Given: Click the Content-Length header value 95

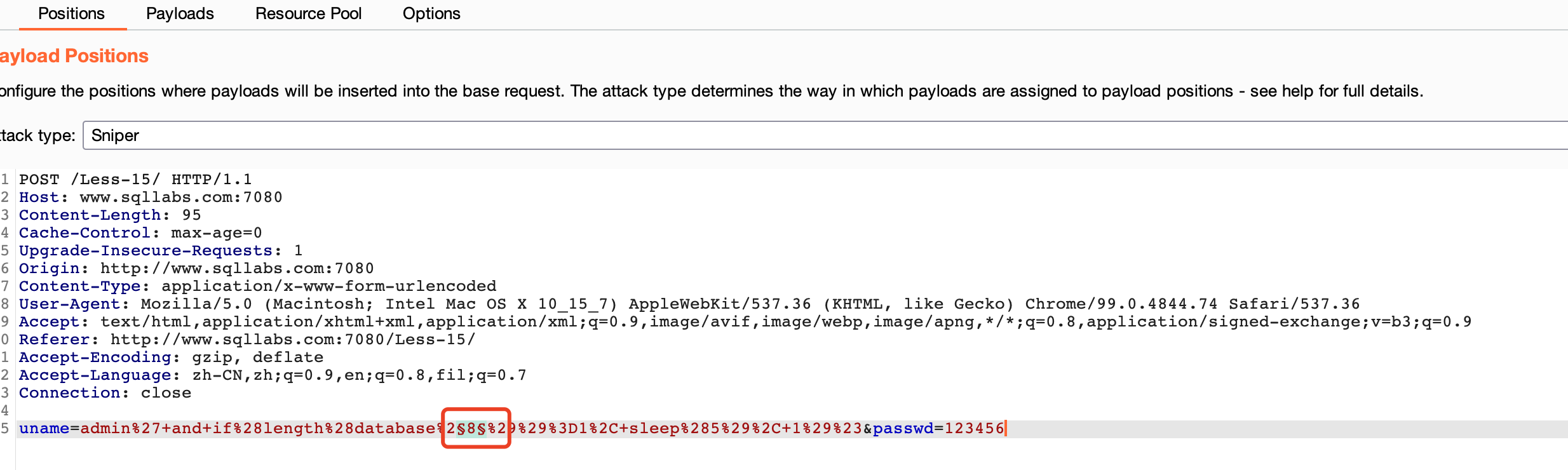Looking at the screenshot, I should (x=191, y=215).
